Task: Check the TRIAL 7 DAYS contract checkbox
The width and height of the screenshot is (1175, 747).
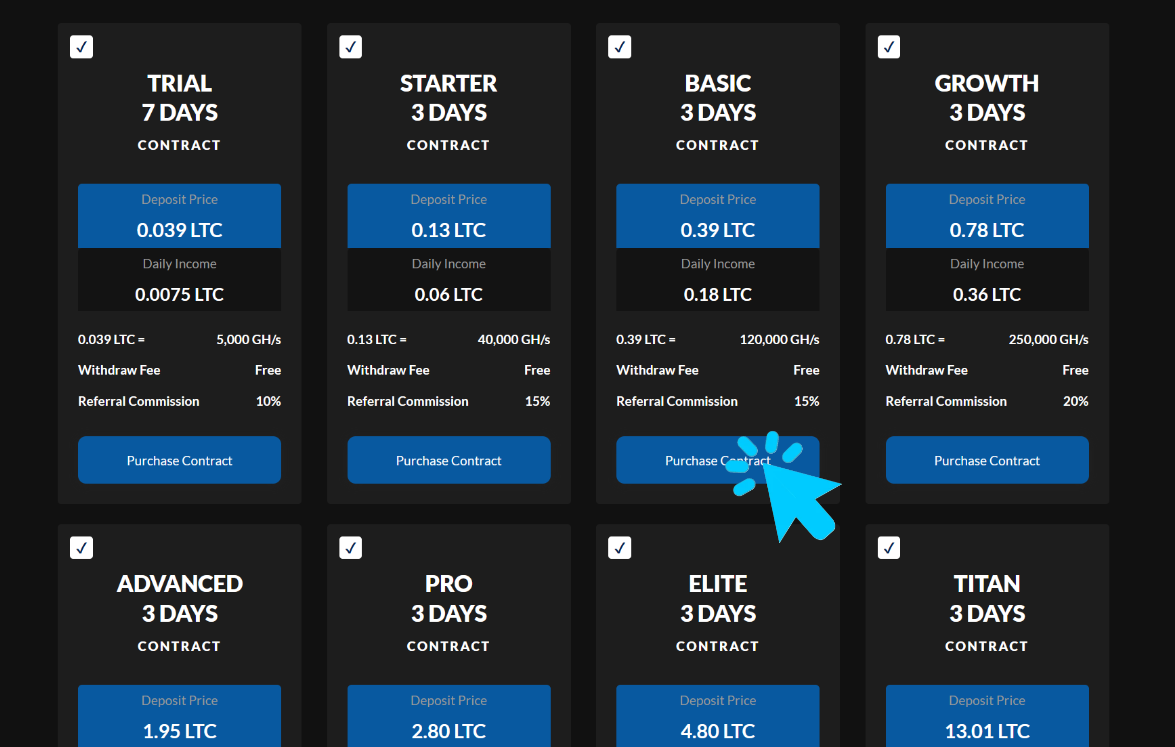Action: (81, 46)
